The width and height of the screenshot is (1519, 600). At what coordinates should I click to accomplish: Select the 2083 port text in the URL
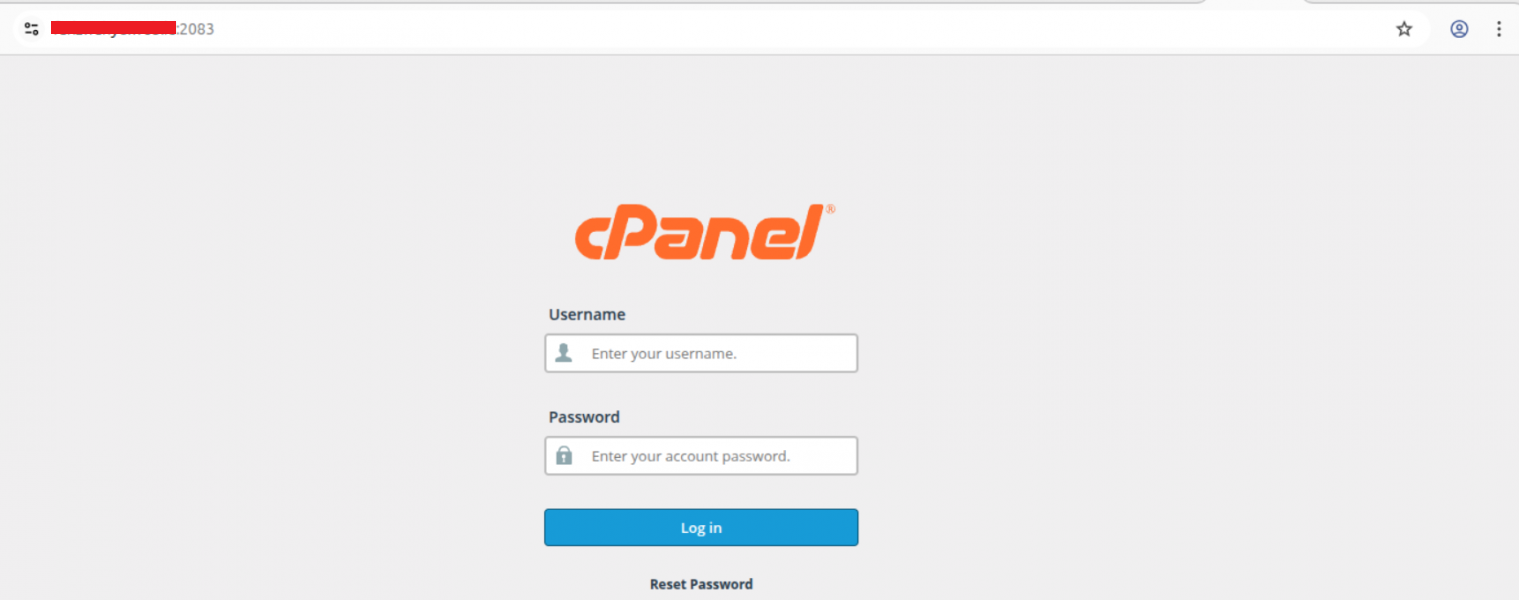[x=197, y=29]
